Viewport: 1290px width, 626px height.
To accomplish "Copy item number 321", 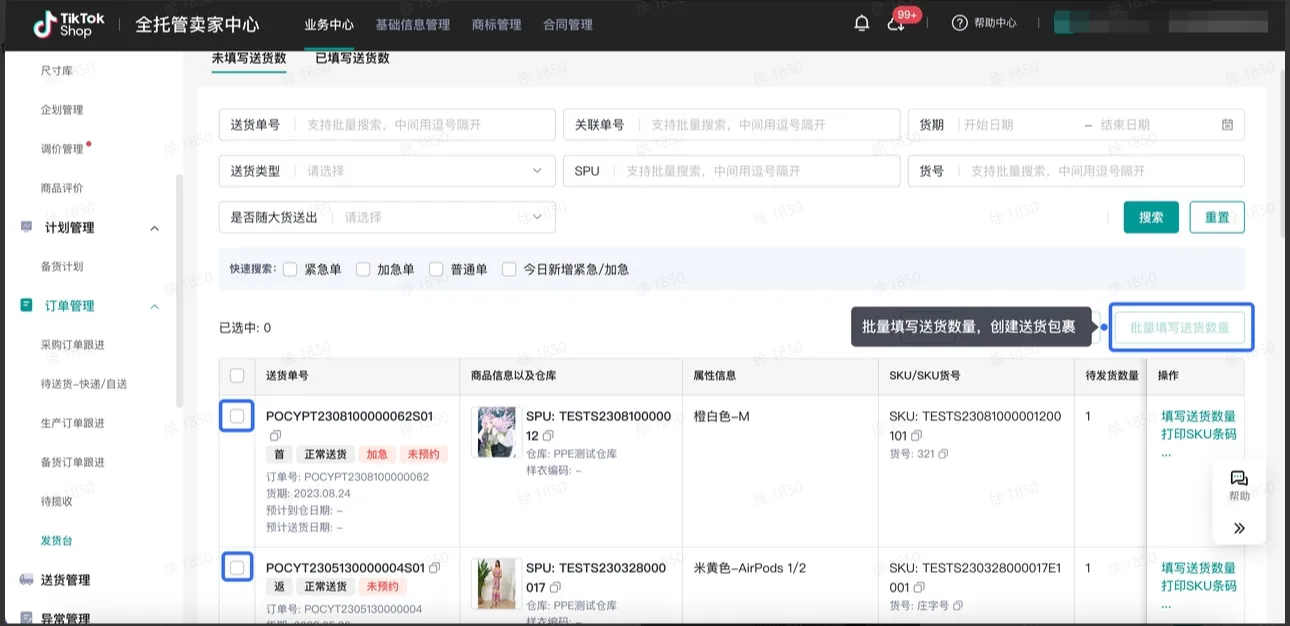I will (x=943, y=454).
